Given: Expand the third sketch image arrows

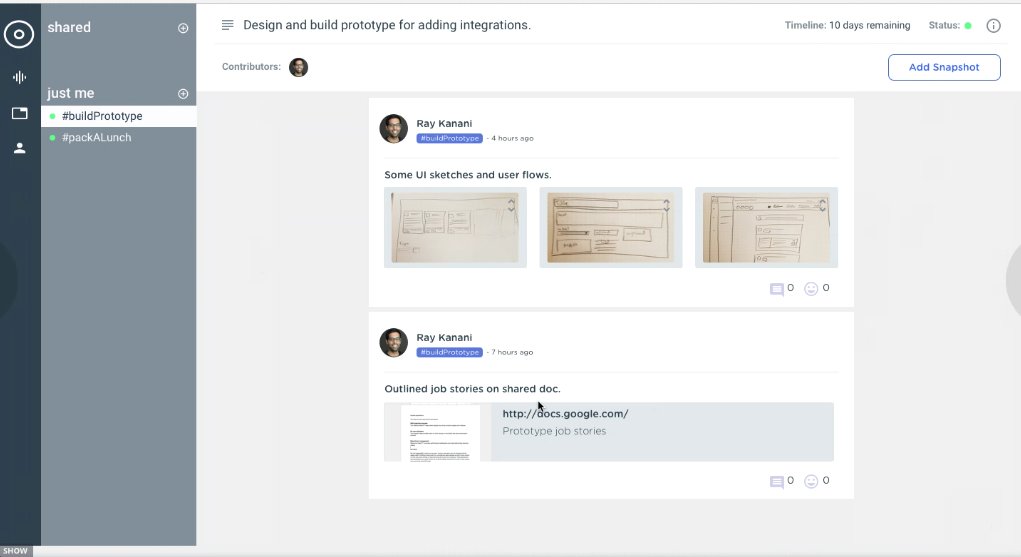Looking at the screenshot, I should tap(822, 205).
